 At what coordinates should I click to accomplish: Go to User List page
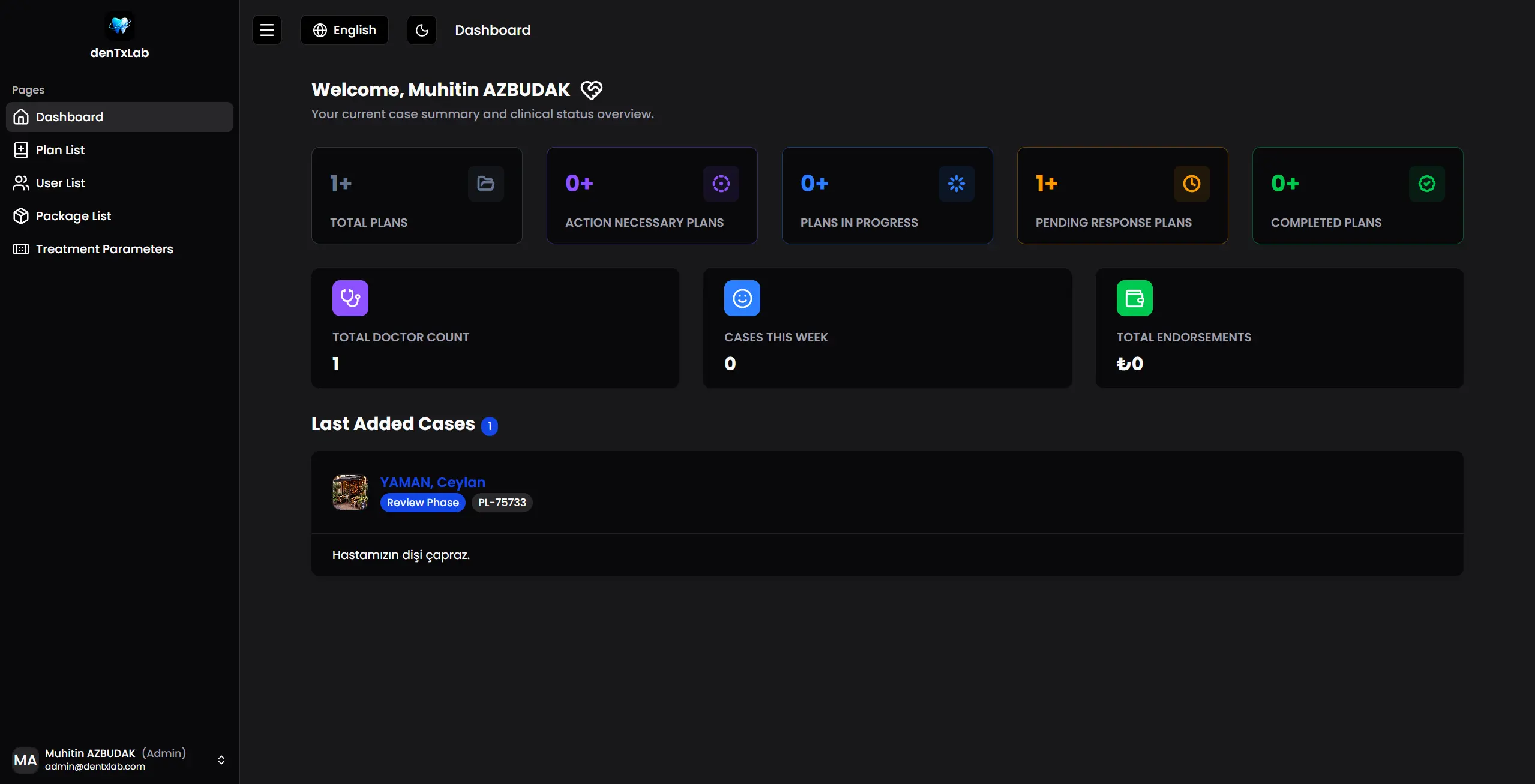coord(60,183)
